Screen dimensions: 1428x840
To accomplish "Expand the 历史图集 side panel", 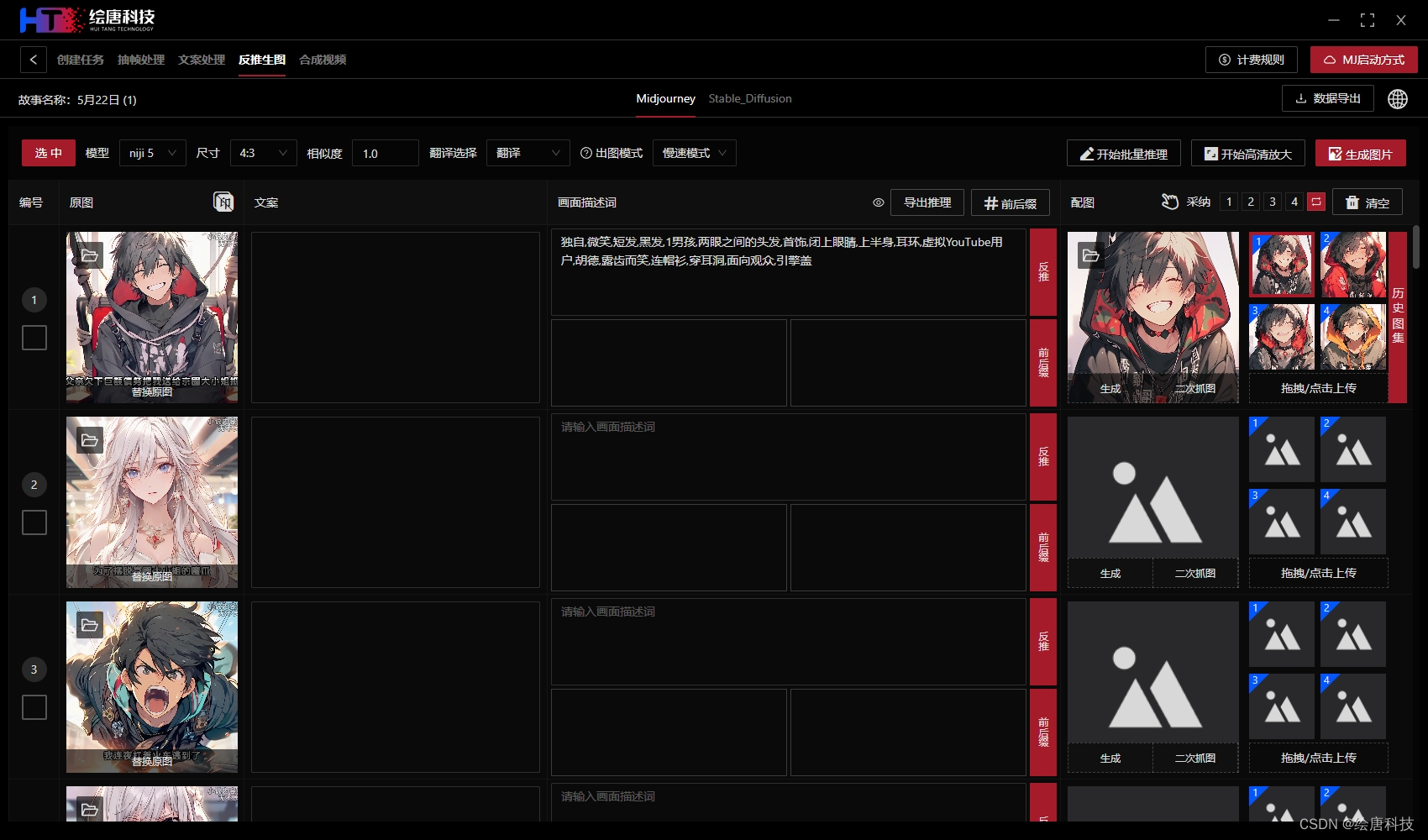I will [x=1398, y=316].
